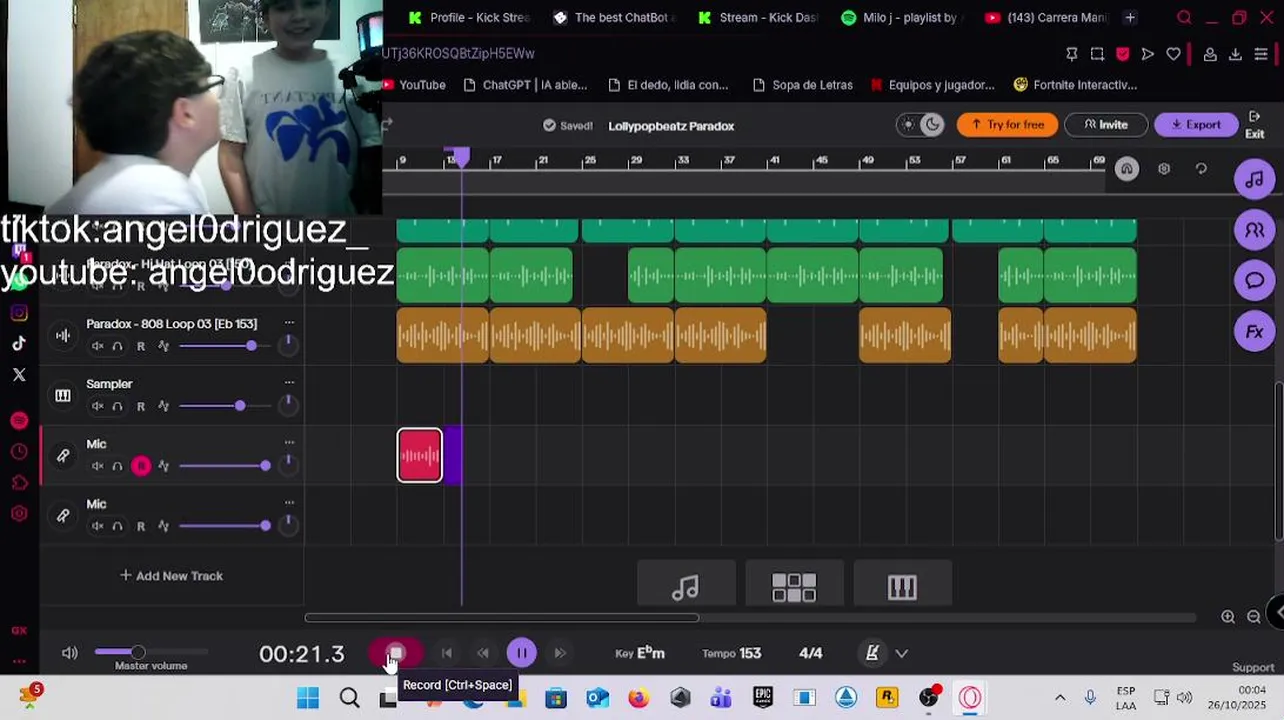Open the armed Mic track options menu
1284x720 pixels.
289,443
